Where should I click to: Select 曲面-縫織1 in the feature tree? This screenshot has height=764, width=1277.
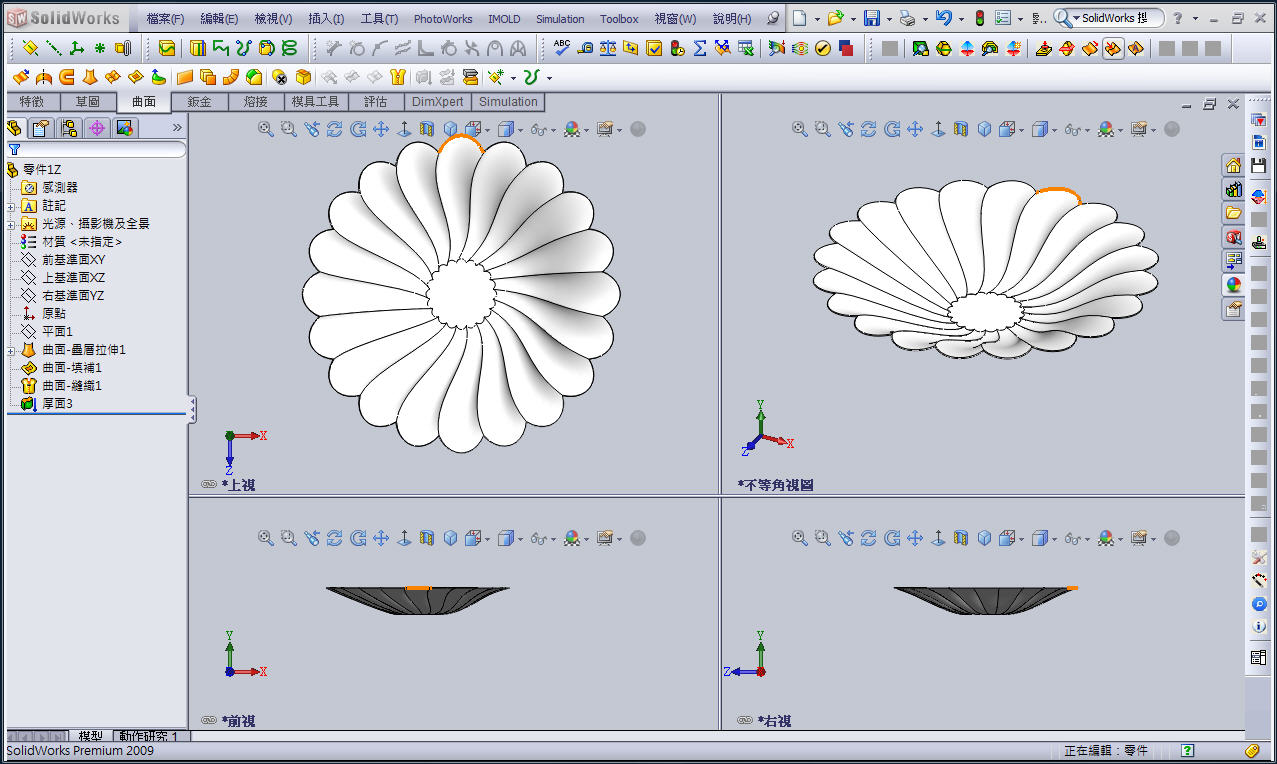point(72,386)
